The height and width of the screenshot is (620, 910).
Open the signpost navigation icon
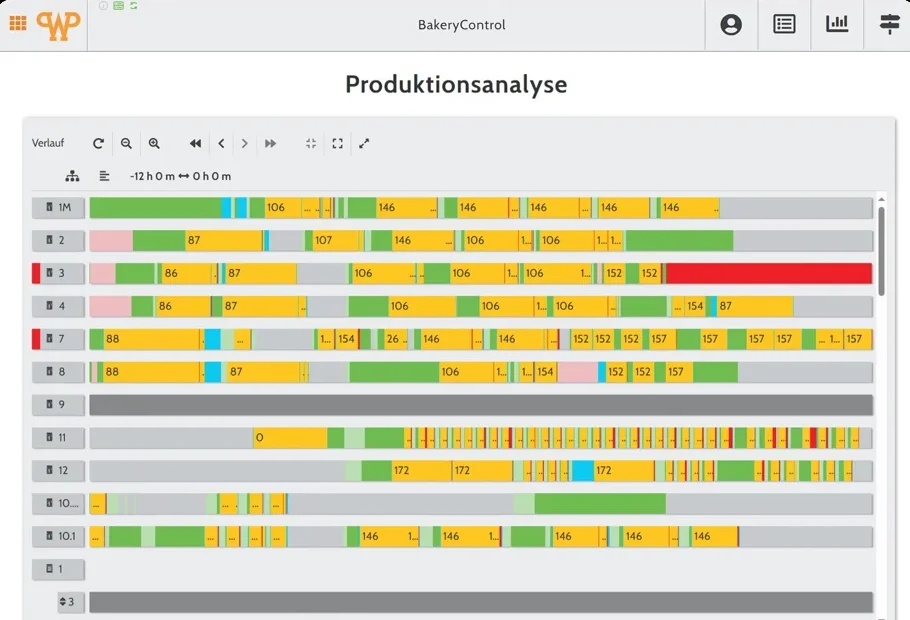(889, 24)
